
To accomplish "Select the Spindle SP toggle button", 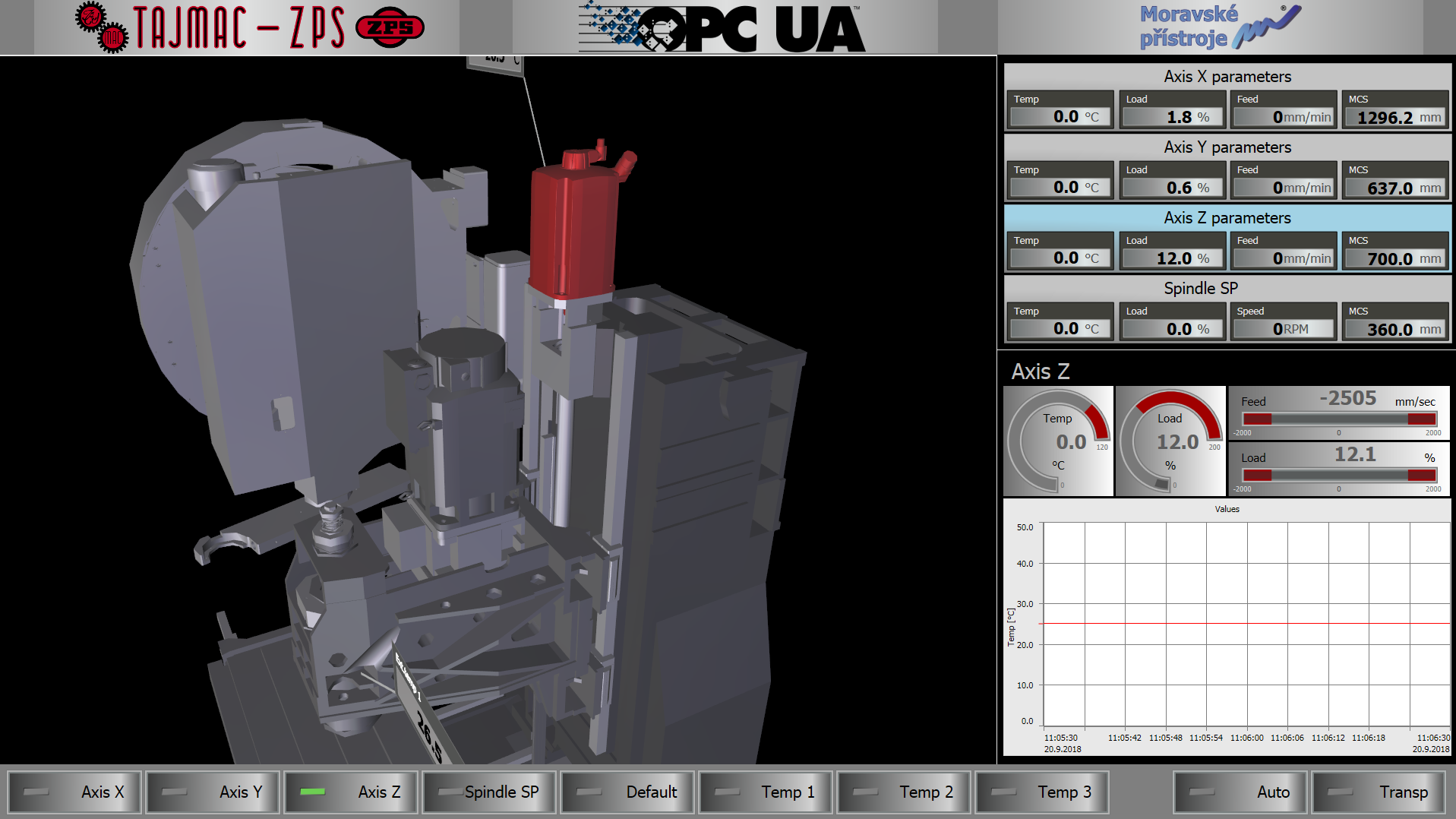I will pyautogui.click(x=489, y=792).
